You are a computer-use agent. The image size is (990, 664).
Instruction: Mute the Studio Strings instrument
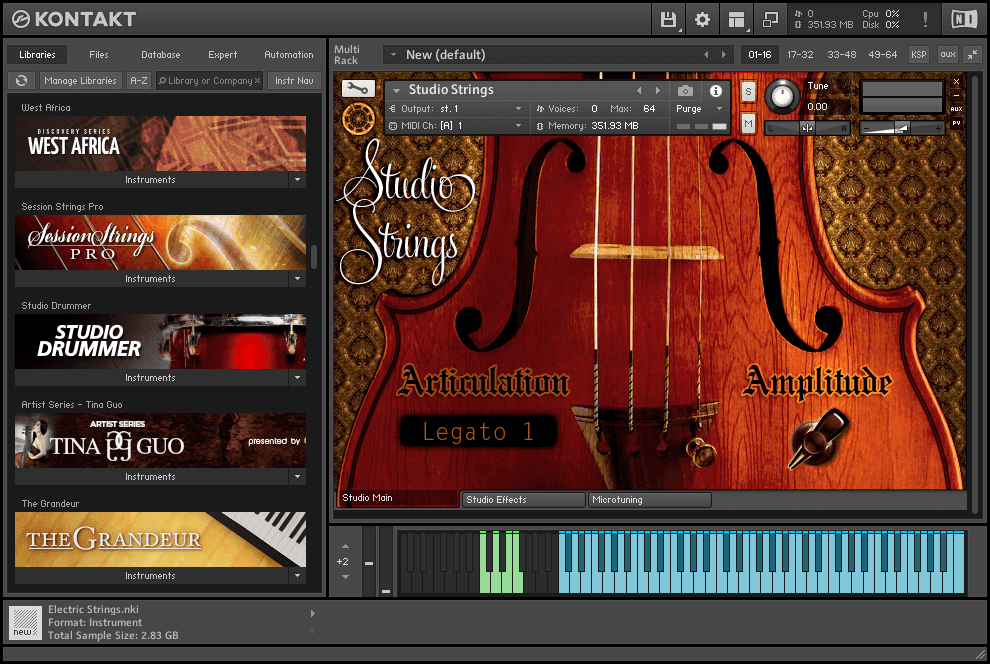click(x=748, y=123)
